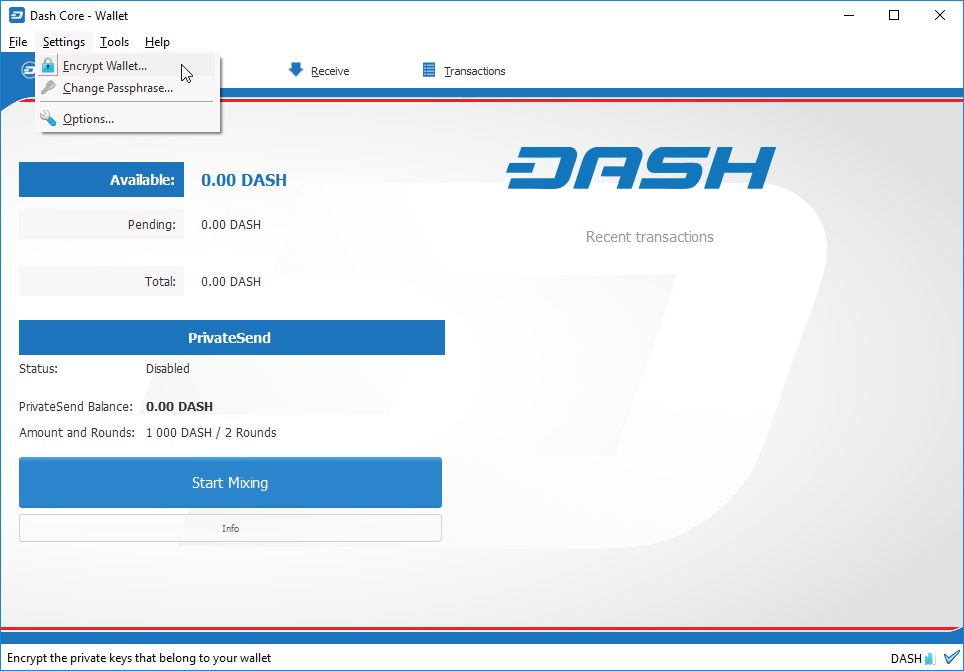Click the Total 0.00 DASH value
Viewport: 964px width, 671px height.
(231, 282)
